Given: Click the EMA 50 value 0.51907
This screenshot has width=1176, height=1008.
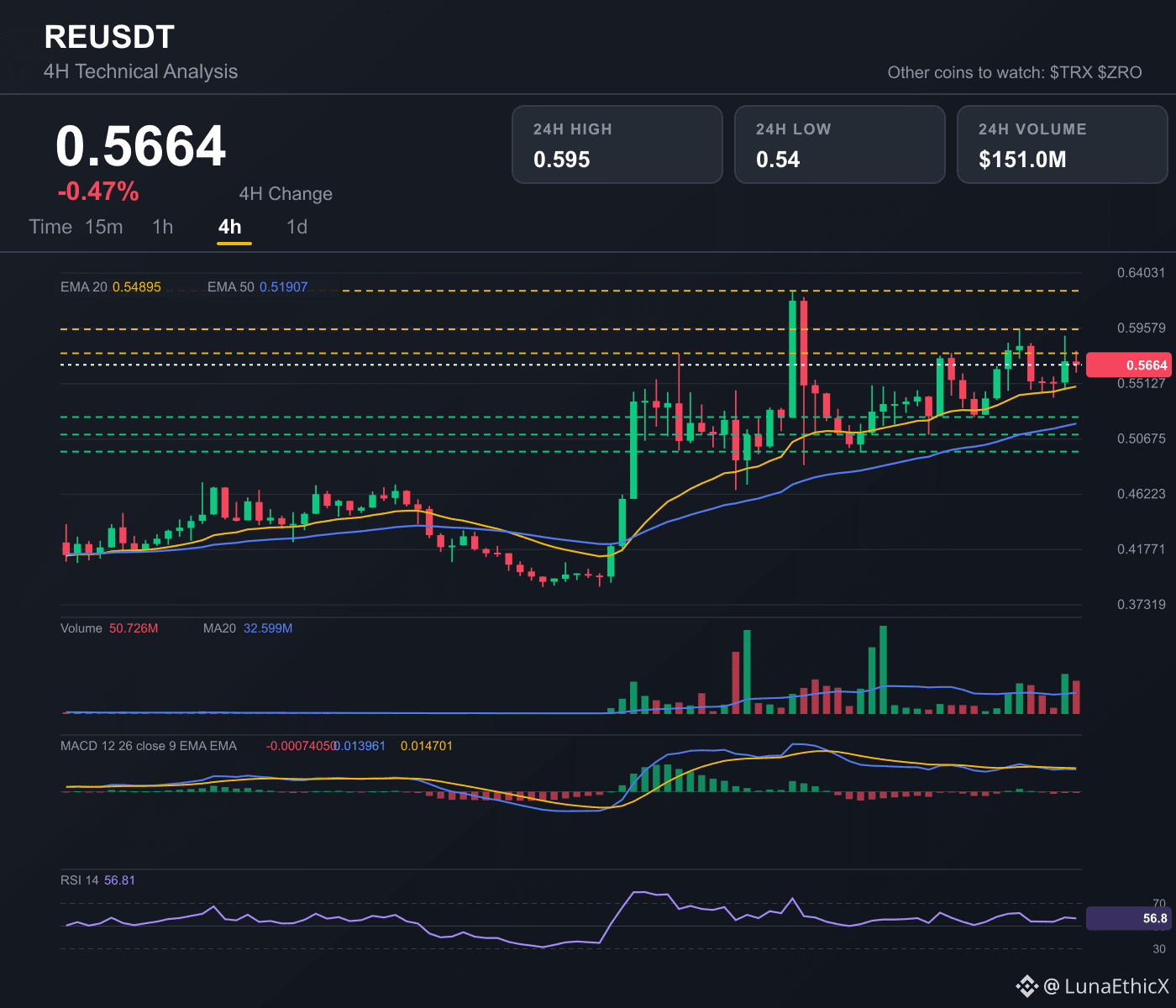Looking at the screenshot, I should click(284, 287).
